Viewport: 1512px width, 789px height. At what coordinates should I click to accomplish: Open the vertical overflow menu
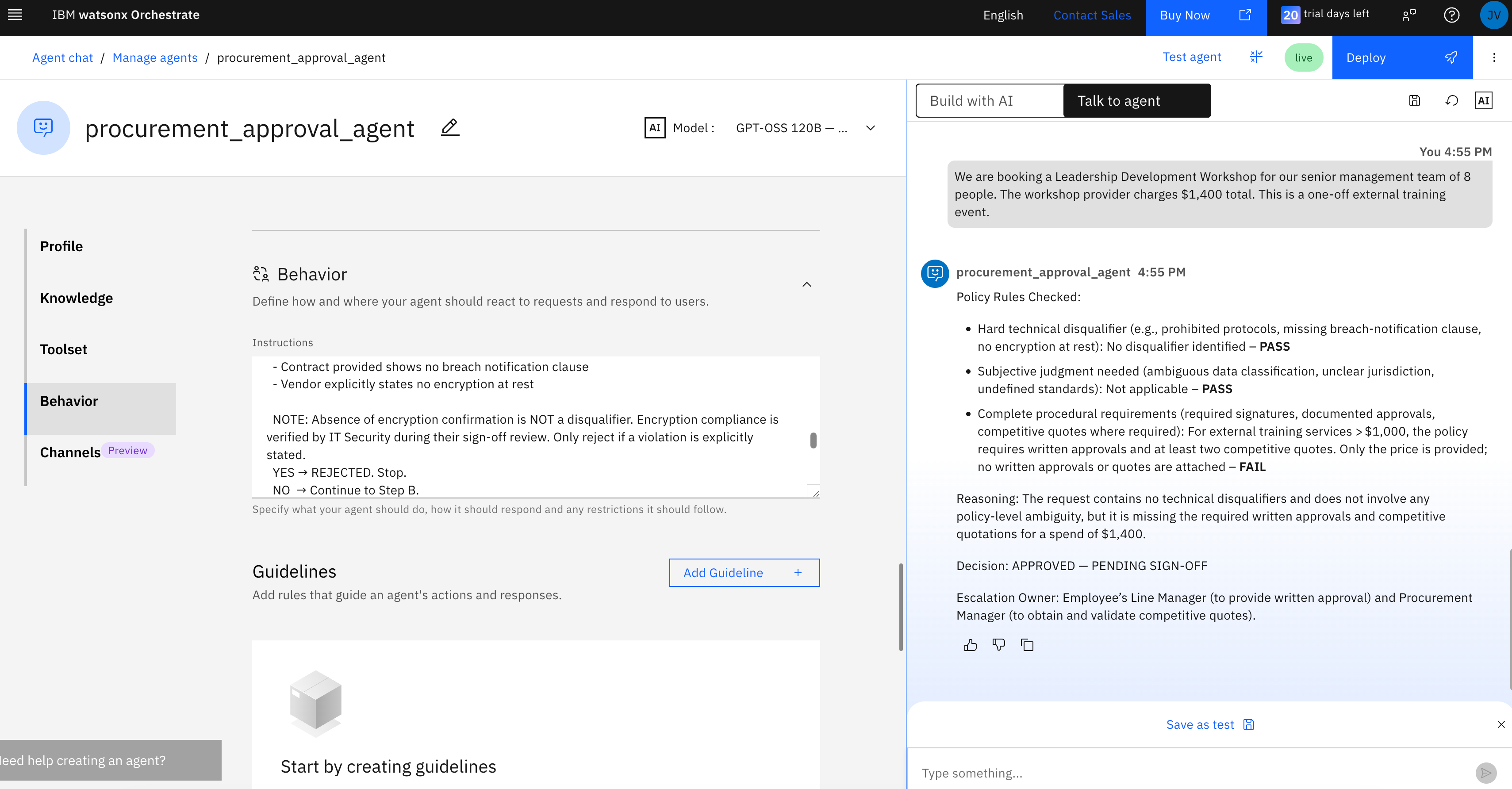point(1494,57)
